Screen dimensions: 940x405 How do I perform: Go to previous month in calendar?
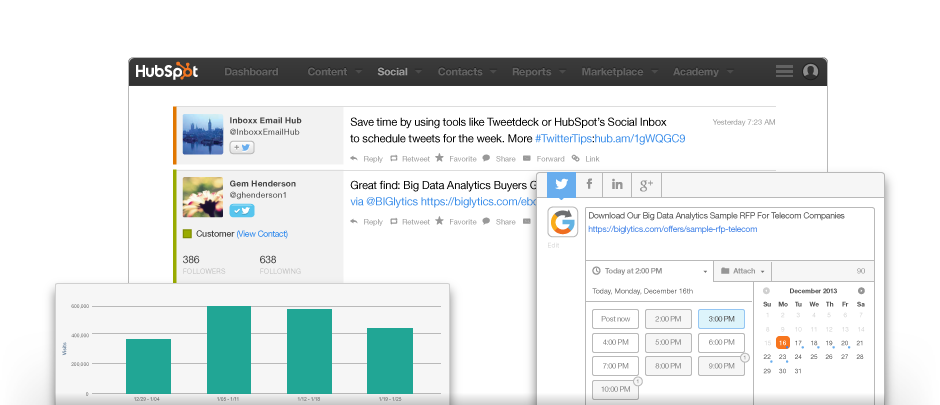coord(767,290)
